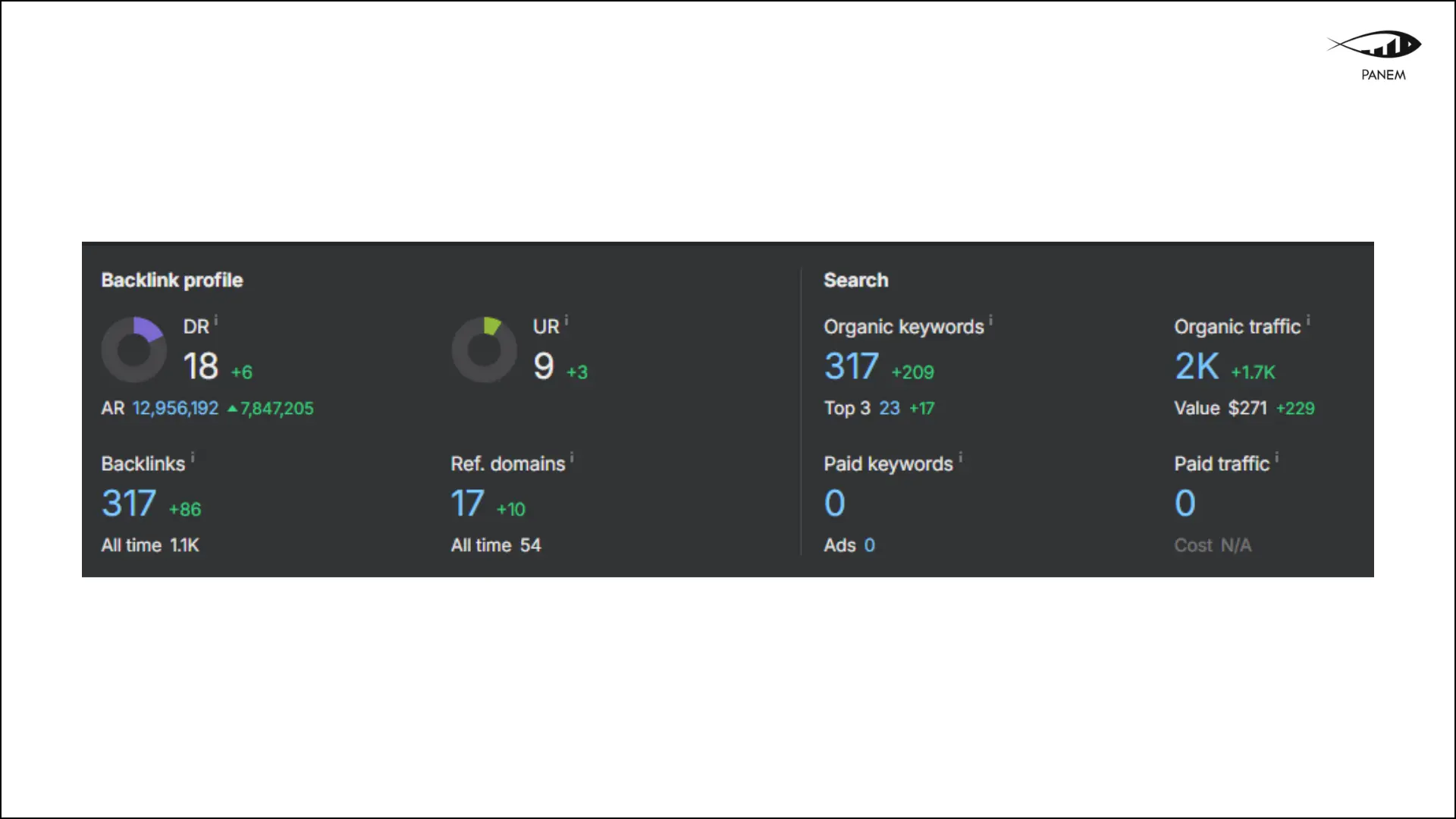Screen dimensions: 1456x819
Task: Click the info icon next to DR
Action: click(x=216, y=320)
